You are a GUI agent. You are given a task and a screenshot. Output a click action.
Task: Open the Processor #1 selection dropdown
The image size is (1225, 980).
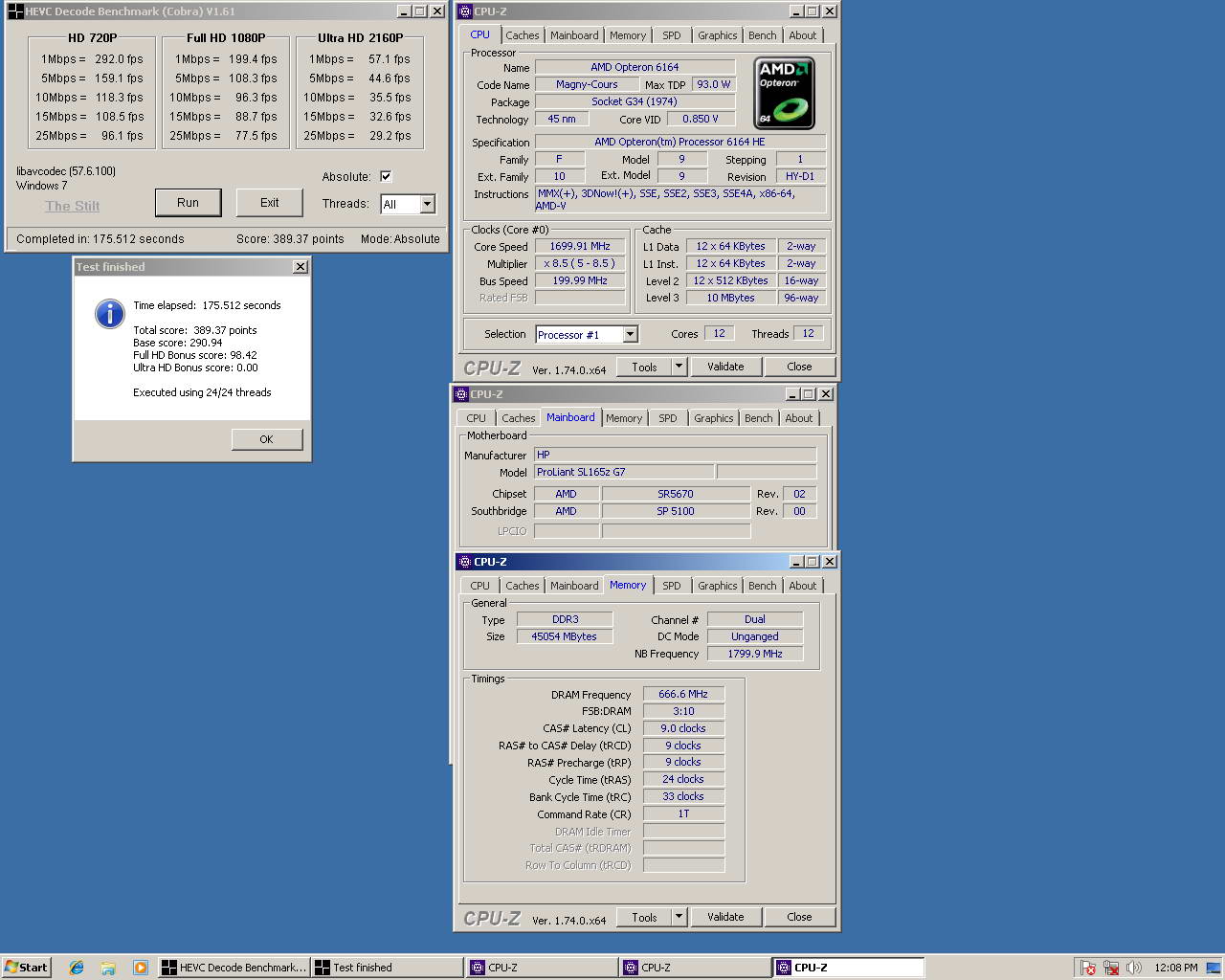630,334
